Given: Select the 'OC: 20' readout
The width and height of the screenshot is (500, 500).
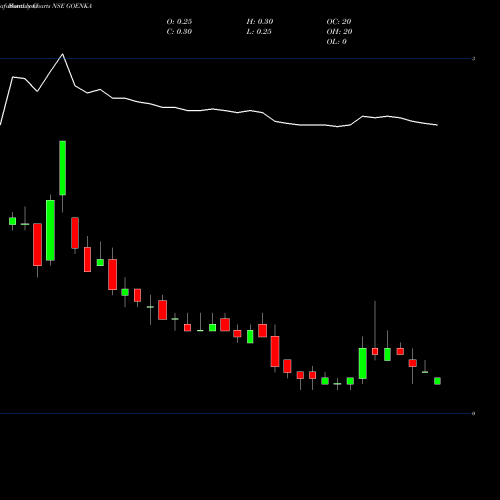Looking at the screenshot, I should 339,21.
